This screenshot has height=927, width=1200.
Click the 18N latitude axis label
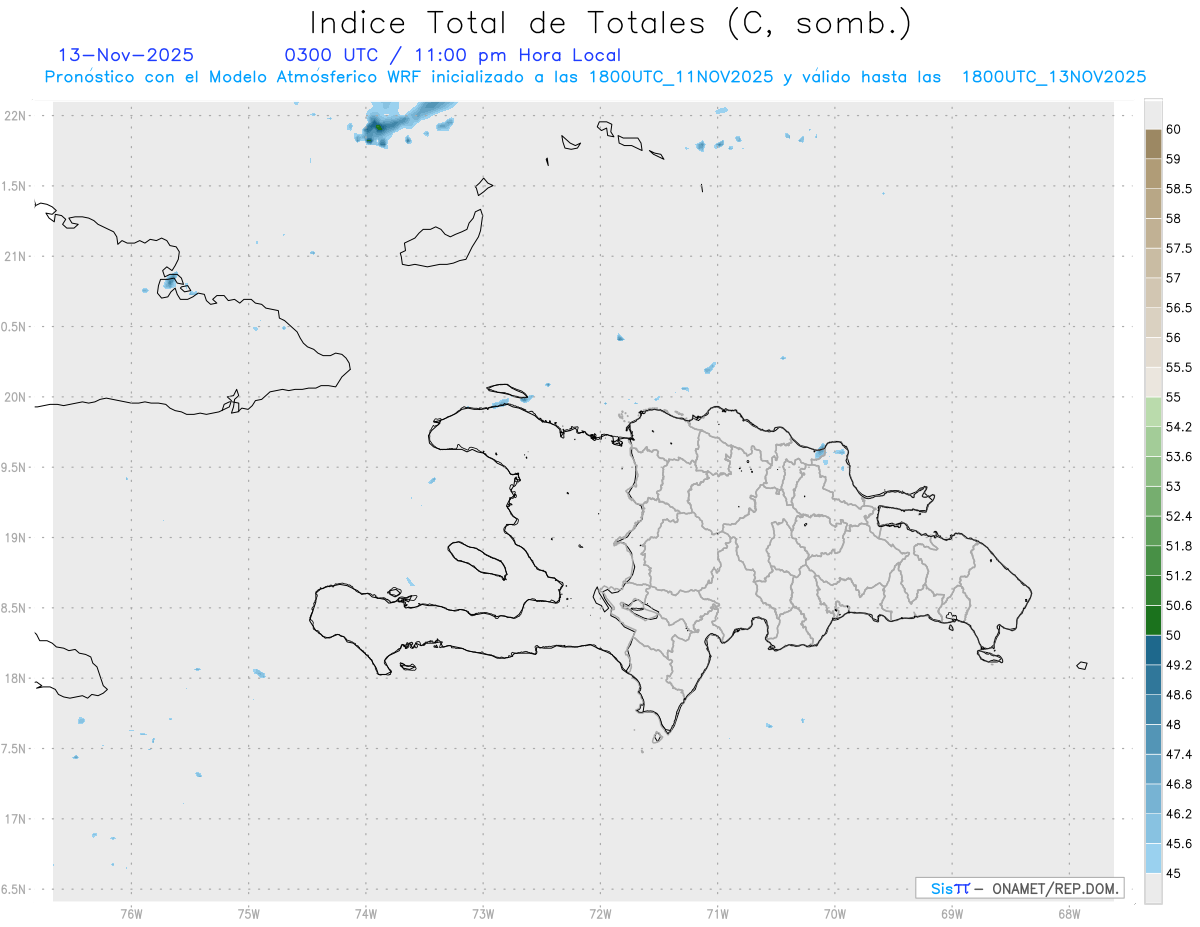15,678
